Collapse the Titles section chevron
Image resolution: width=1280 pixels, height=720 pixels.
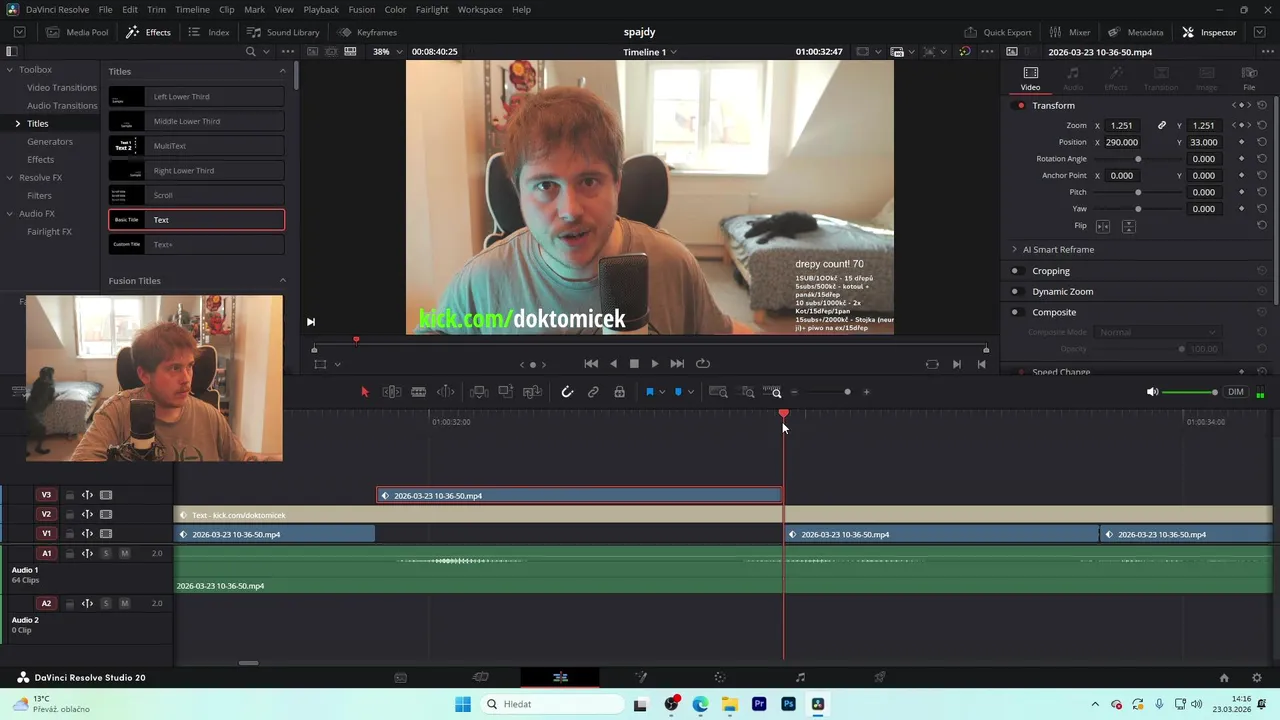tap(282, 71)
